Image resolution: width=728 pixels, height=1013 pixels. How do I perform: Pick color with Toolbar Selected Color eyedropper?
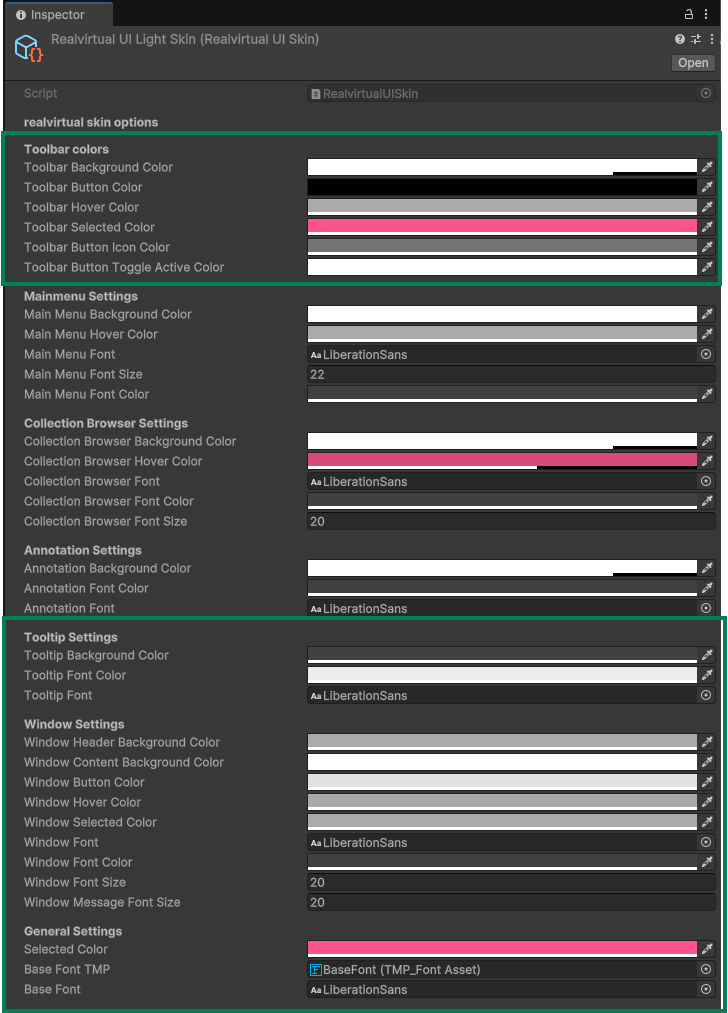[x=706, y=227]
